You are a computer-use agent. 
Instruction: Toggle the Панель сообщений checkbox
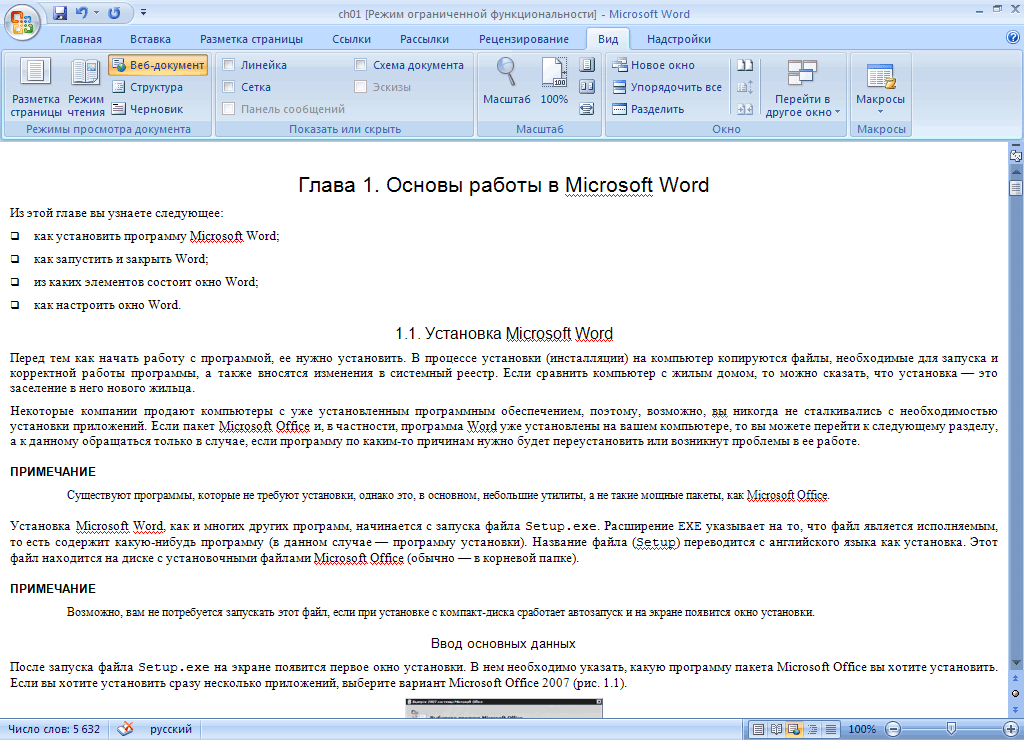point(229,109)
